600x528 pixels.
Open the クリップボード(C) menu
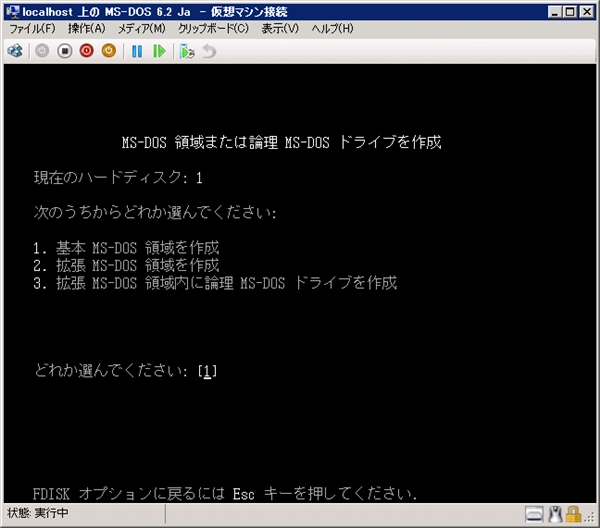[x=213, y=29]
